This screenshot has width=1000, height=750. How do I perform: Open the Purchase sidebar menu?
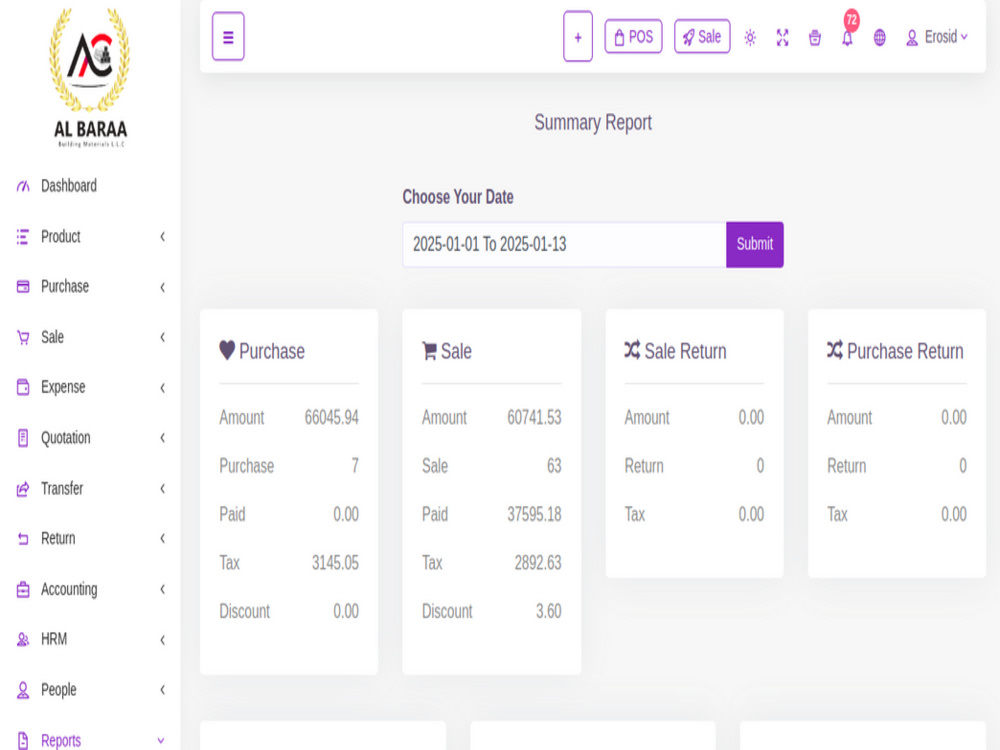click(64, 286)
